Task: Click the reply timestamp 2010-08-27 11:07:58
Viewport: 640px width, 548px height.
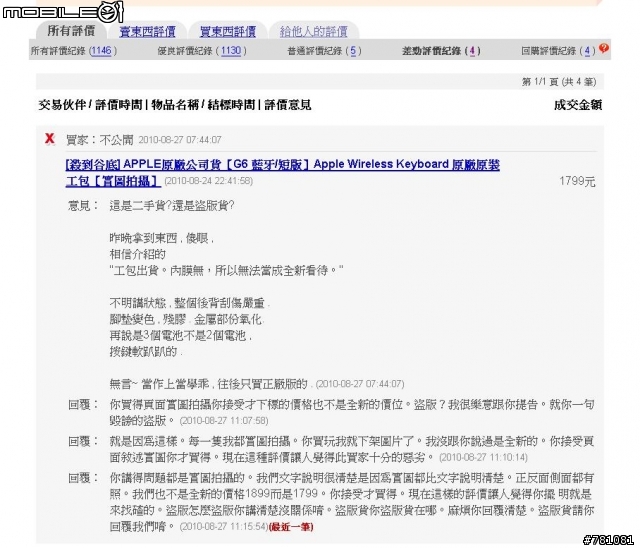Action: [x=224, y=420]
